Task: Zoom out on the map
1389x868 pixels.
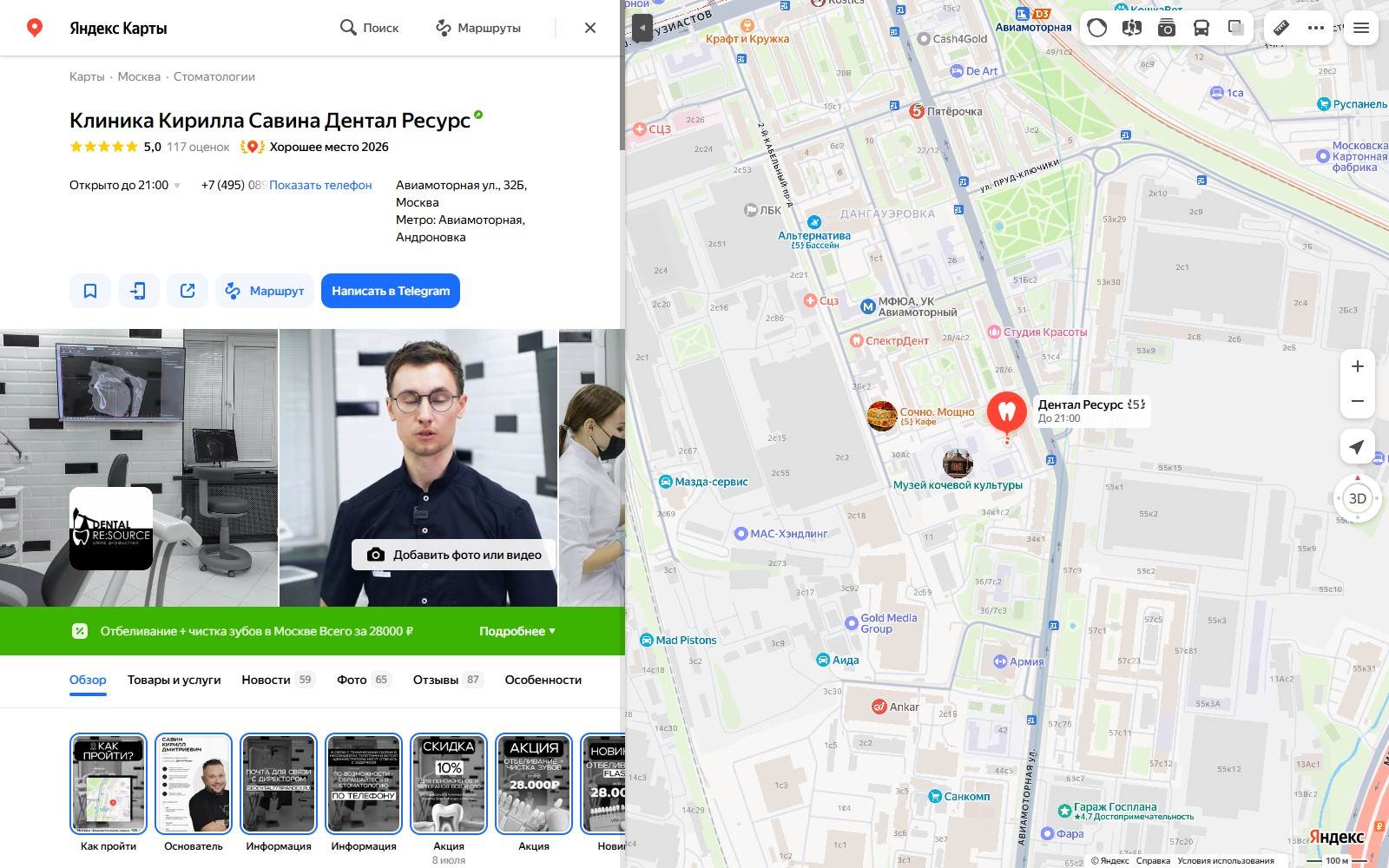Action: (x=1358, y=401)
